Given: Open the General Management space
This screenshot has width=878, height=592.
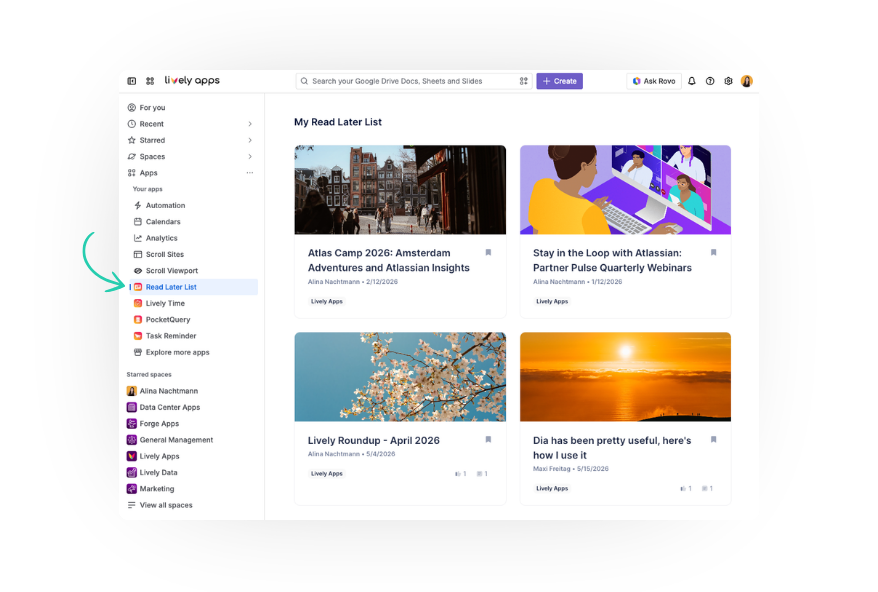Looking at the screenshot, I should tap(176, 440).
